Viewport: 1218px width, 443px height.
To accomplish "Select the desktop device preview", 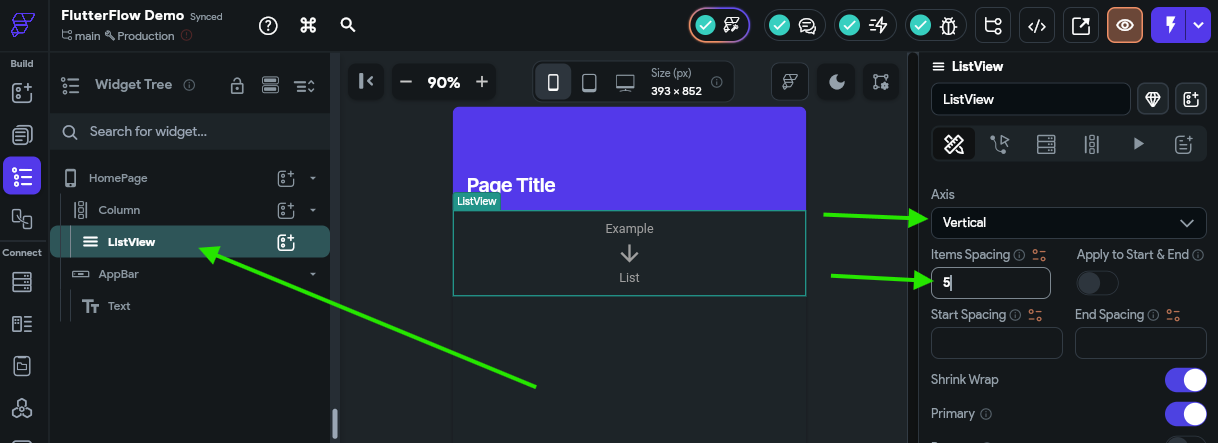I will (x=625, y=82).
